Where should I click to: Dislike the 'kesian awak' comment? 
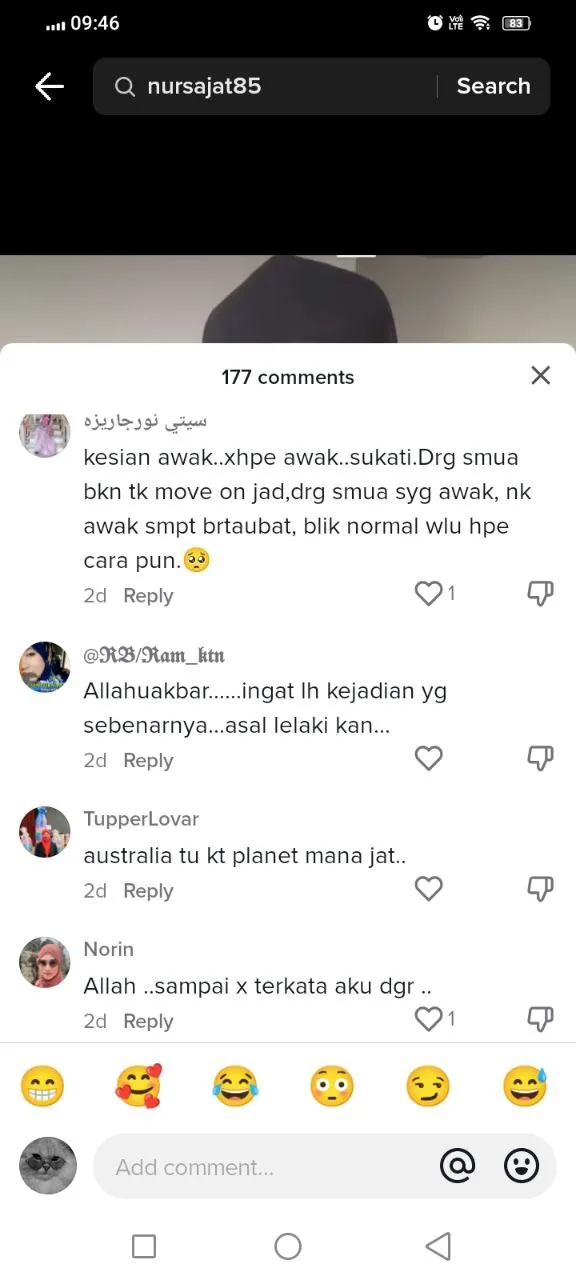pyautogui.click(x=540, y=595)
